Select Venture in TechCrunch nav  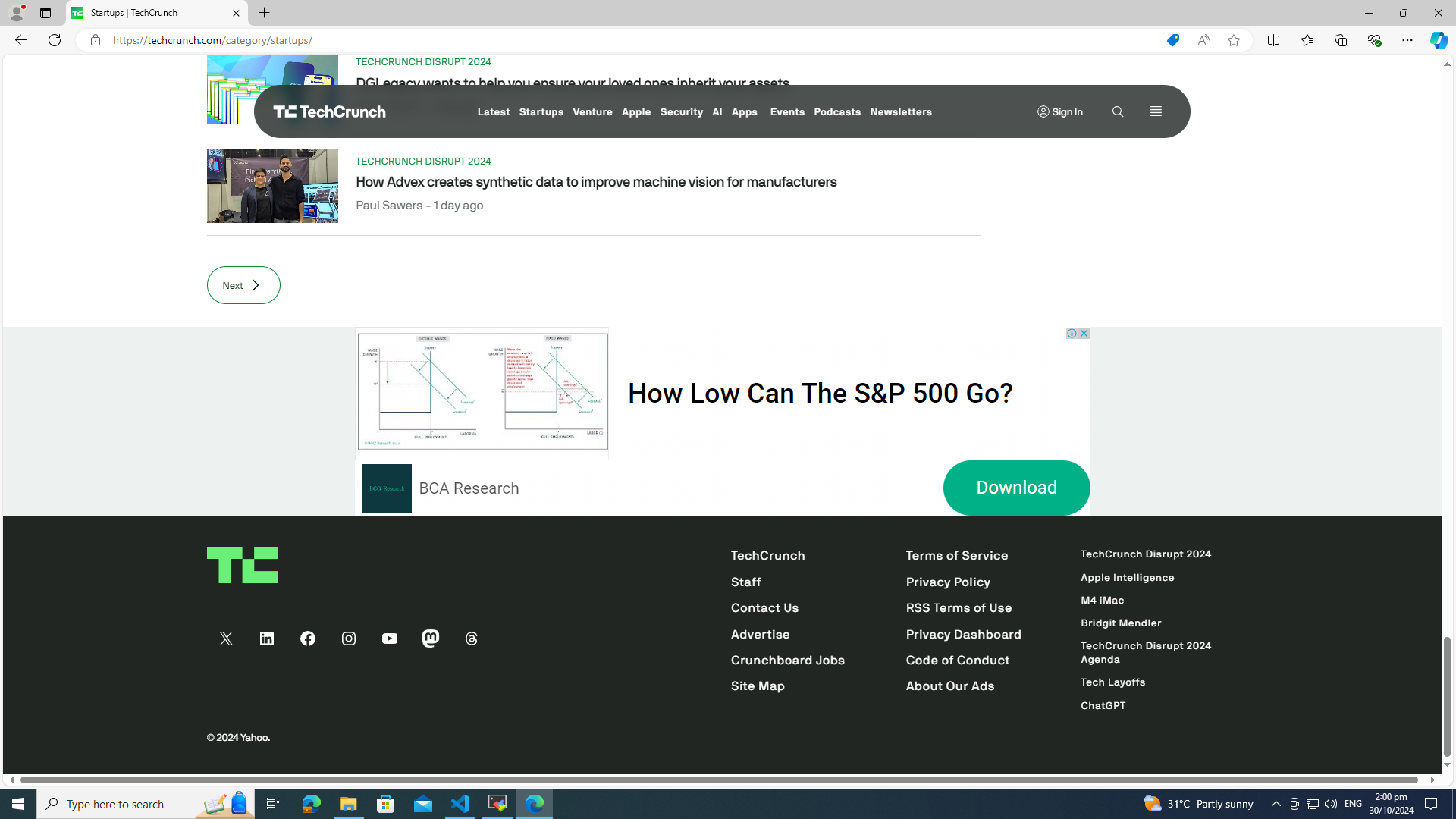point(592,111)
